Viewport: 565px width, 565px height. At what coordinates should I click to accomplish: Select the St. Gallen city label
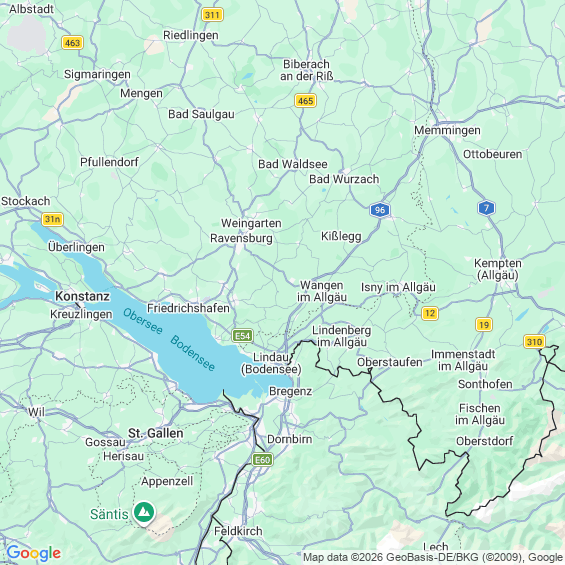pyautogui.click(x=156, y=433)
